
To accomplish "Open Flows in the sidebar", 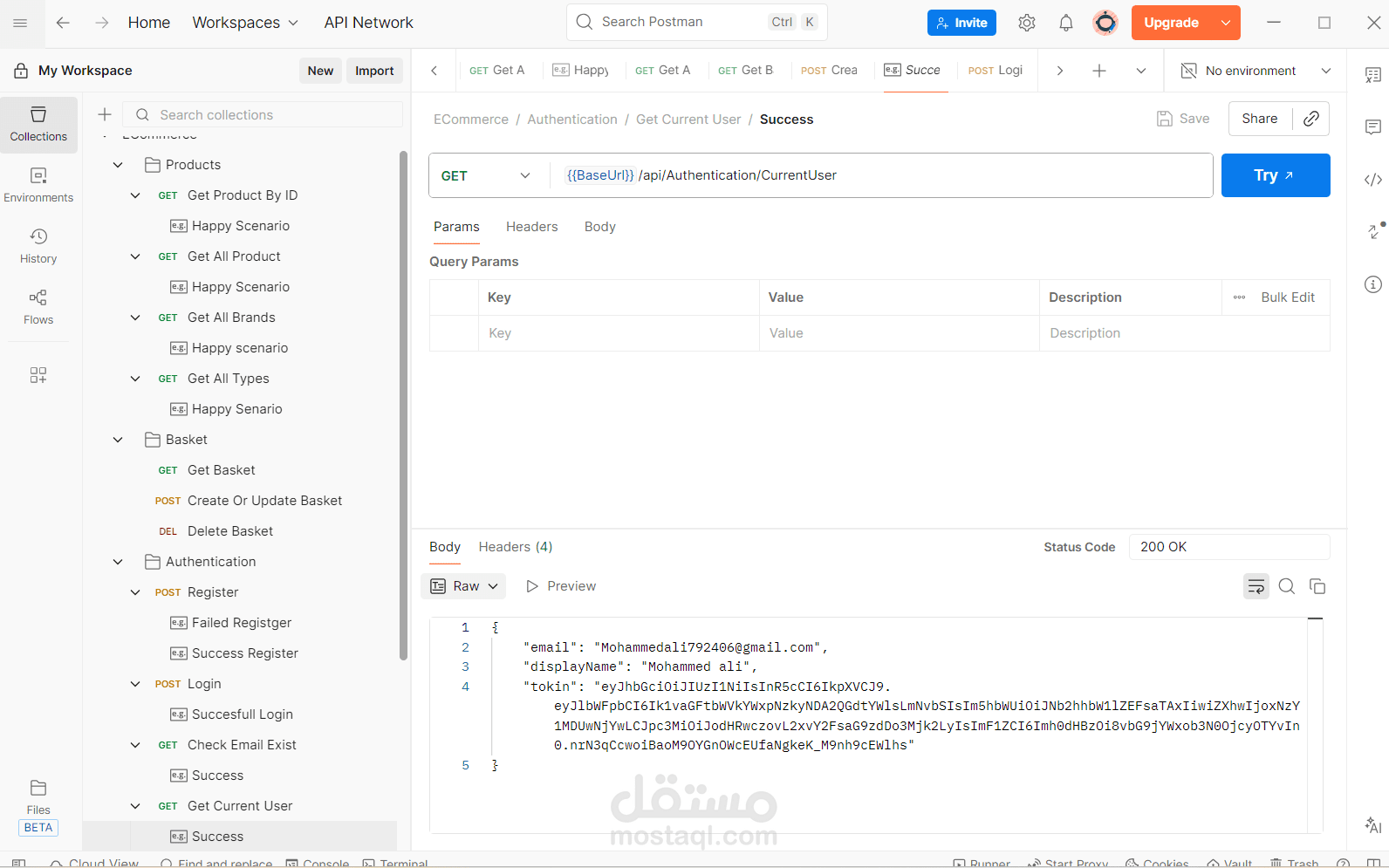I will (x=38, y=308).
